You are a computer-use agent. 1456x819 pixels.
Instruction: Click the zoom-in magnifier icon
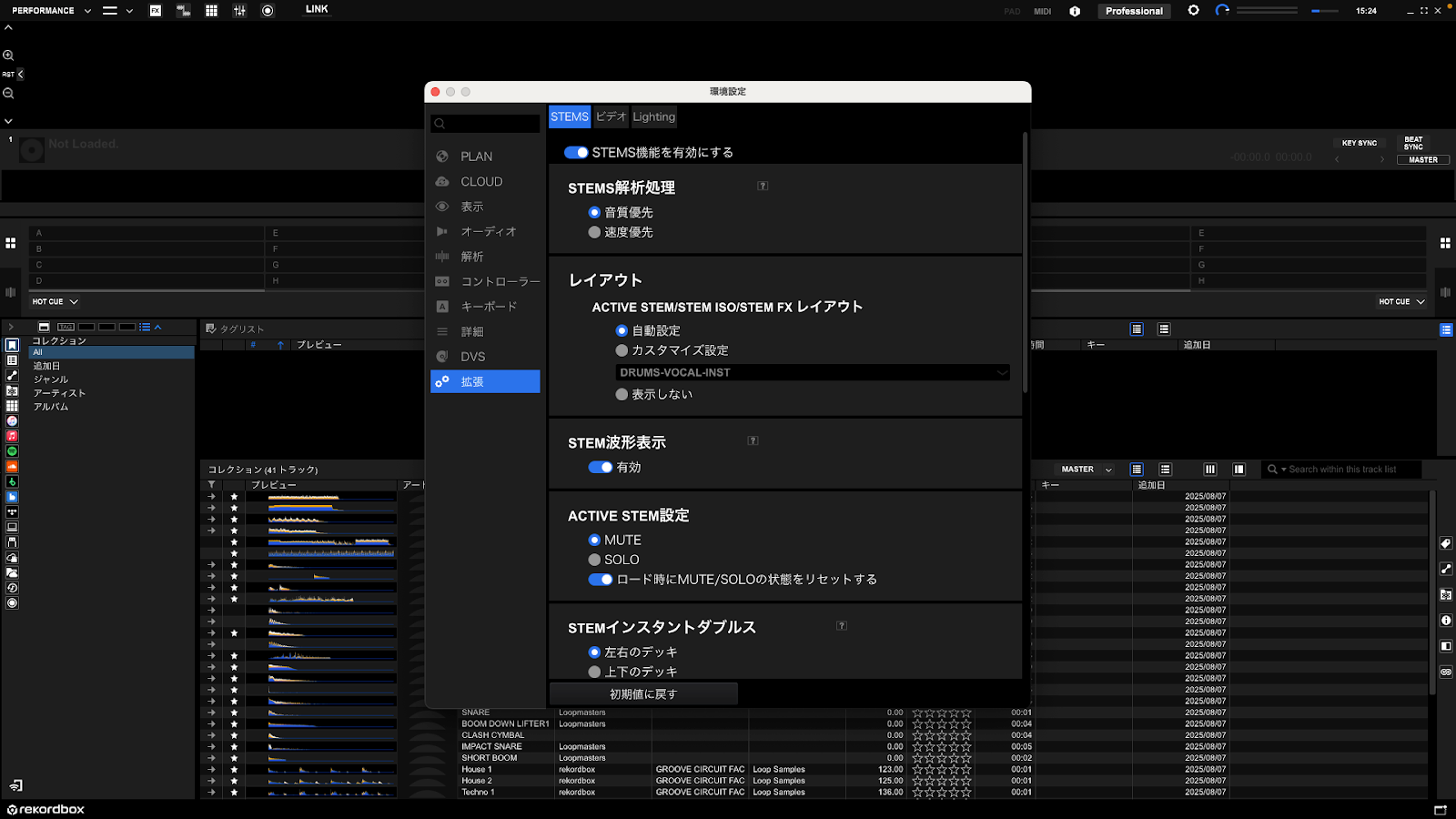click(8, 56)
